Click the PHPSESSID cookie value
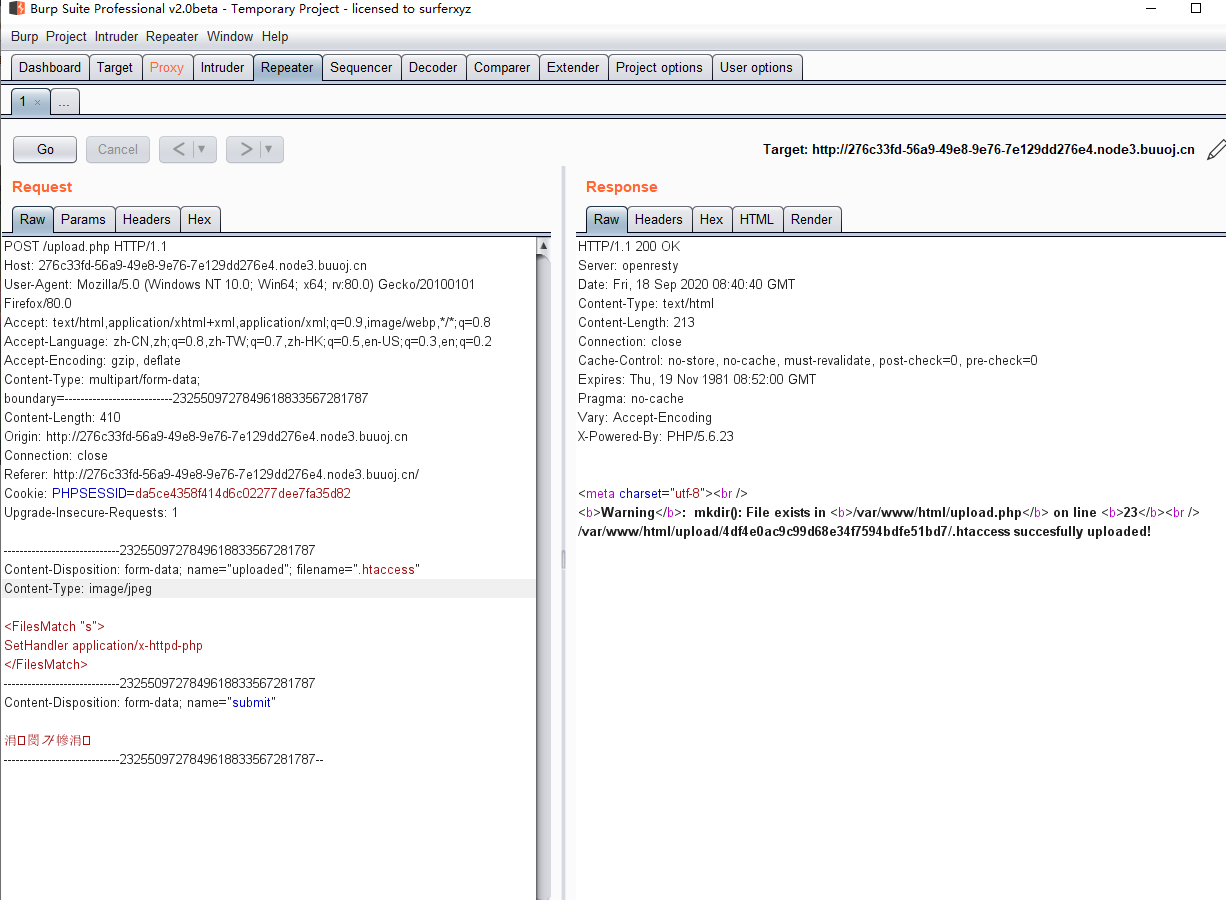The width and height of the screenshot is (1226, 900). coord(243,494)
